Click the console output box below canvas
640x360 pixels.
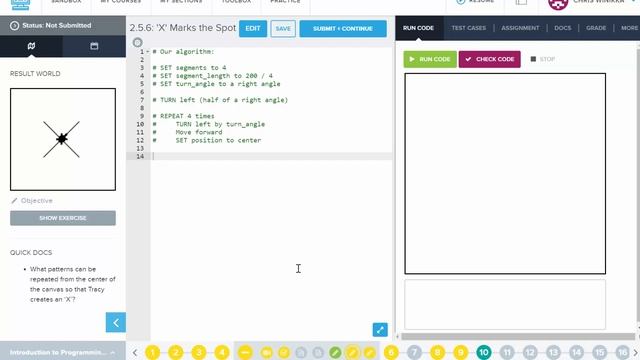(505, 304)
